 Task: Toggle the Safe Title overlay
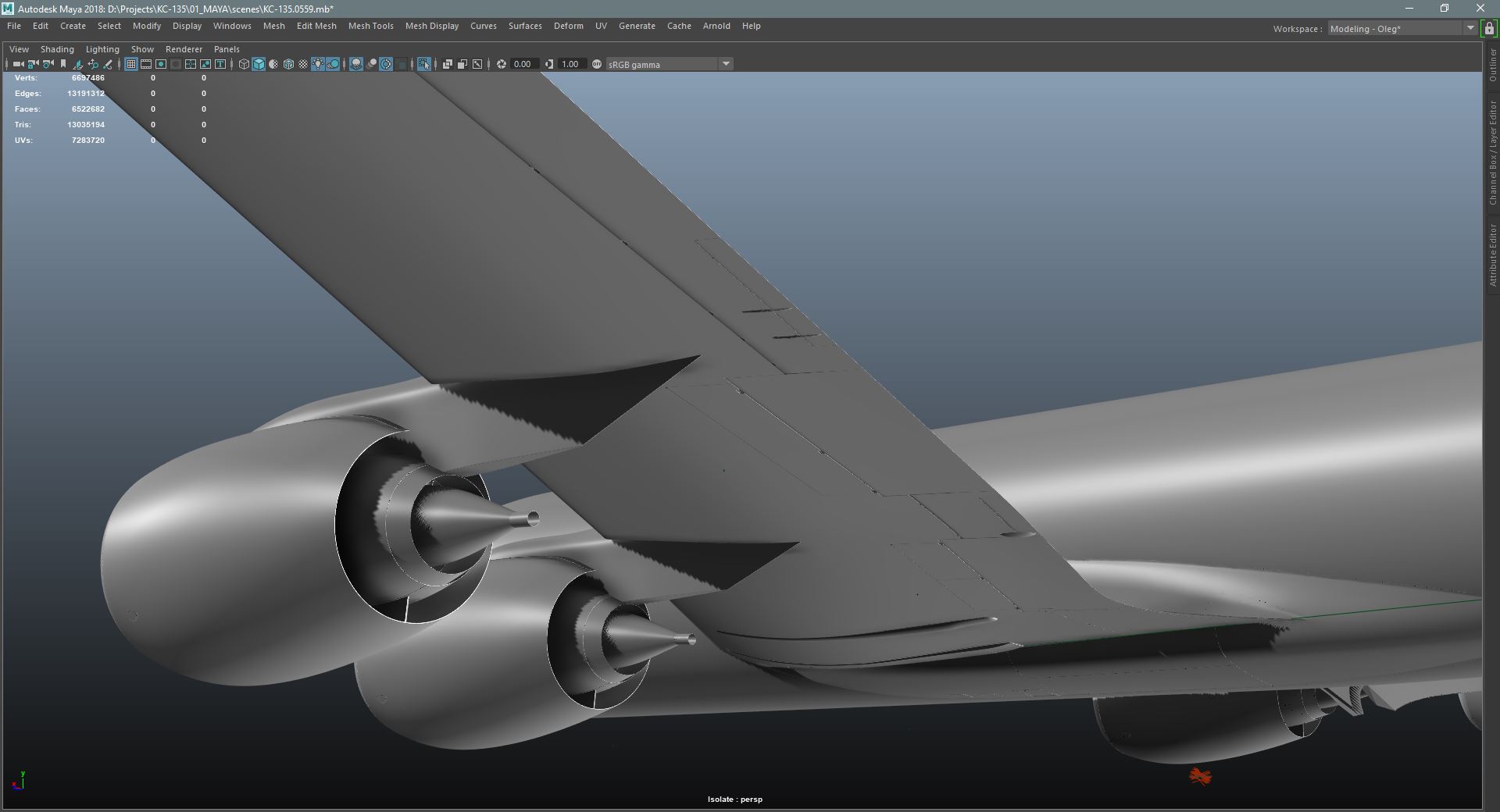coord(220,64)
